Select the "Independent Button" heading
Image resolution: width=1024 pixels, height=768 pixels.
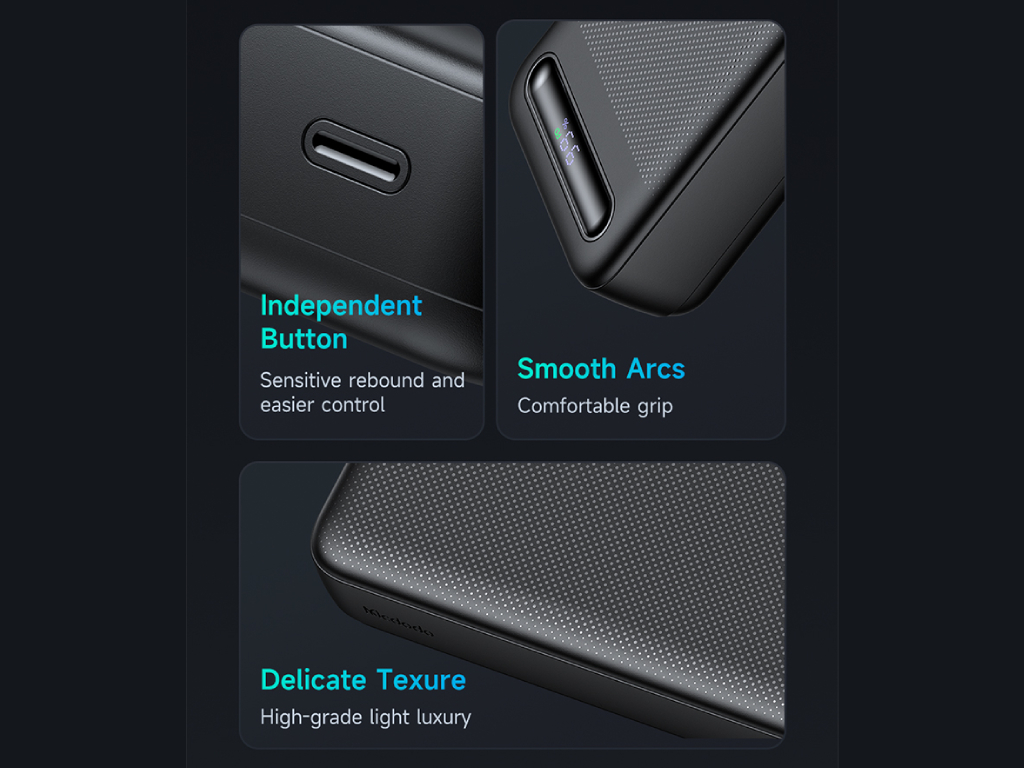341,322
